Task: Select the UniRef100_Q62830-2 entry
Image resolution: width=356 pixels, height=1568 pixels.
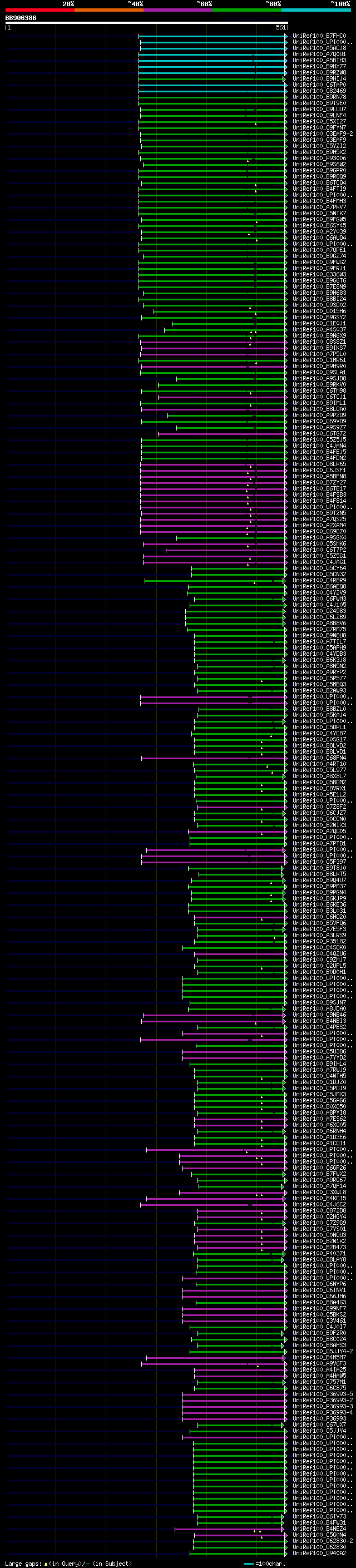Action: [323, 1541]
